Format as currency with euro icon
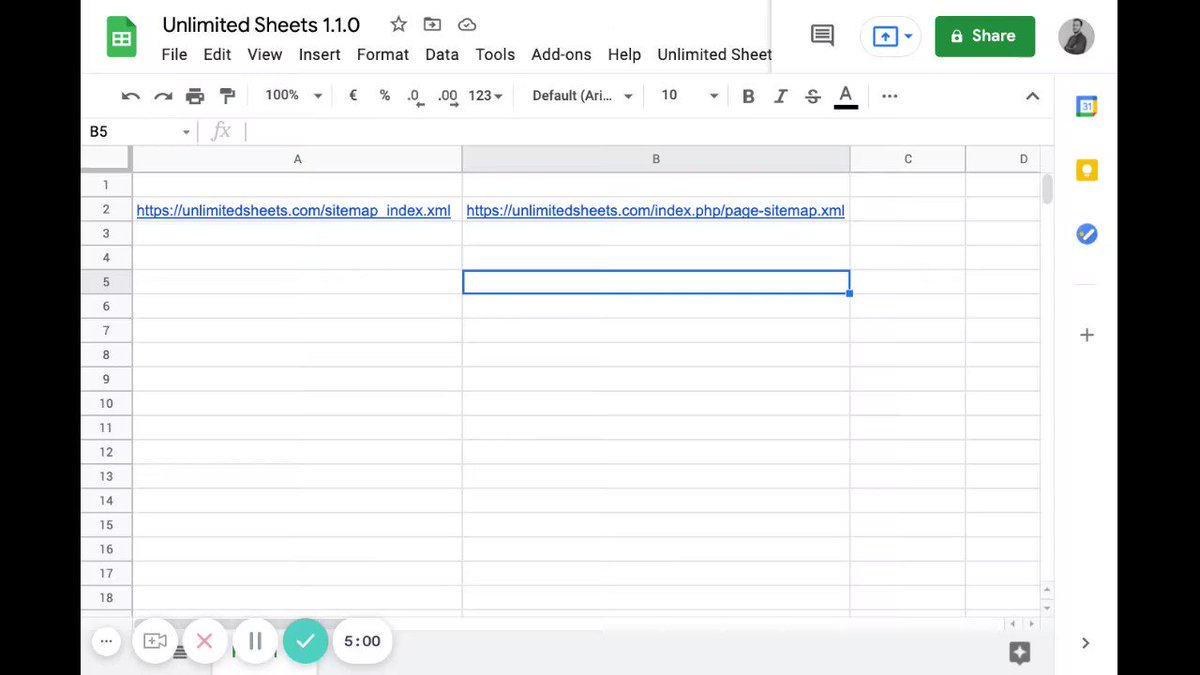 (353, 95)
